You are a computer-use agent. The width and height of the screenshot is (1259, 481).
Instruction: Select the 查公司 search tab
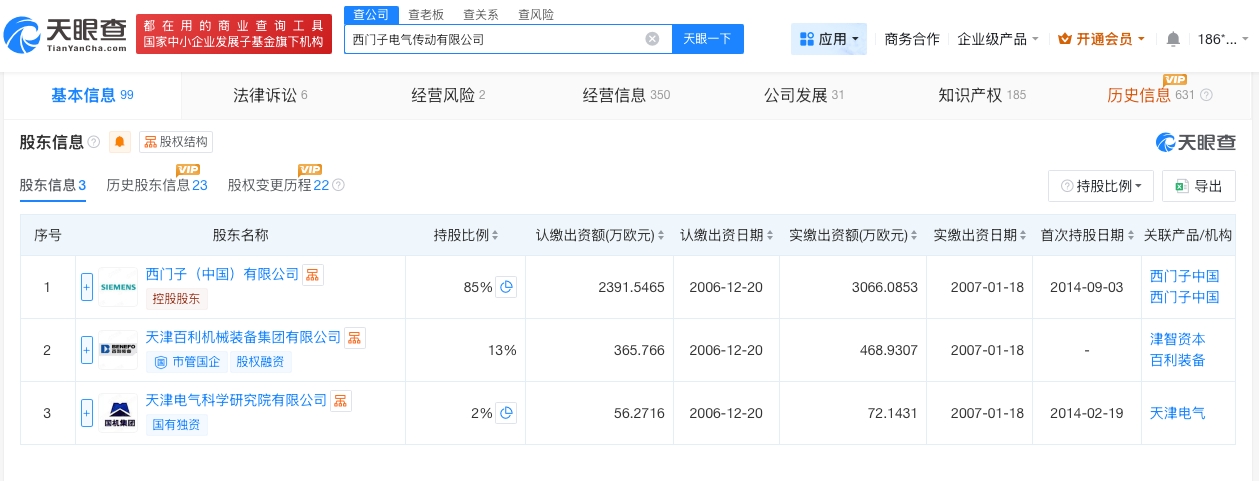[372, 14]
